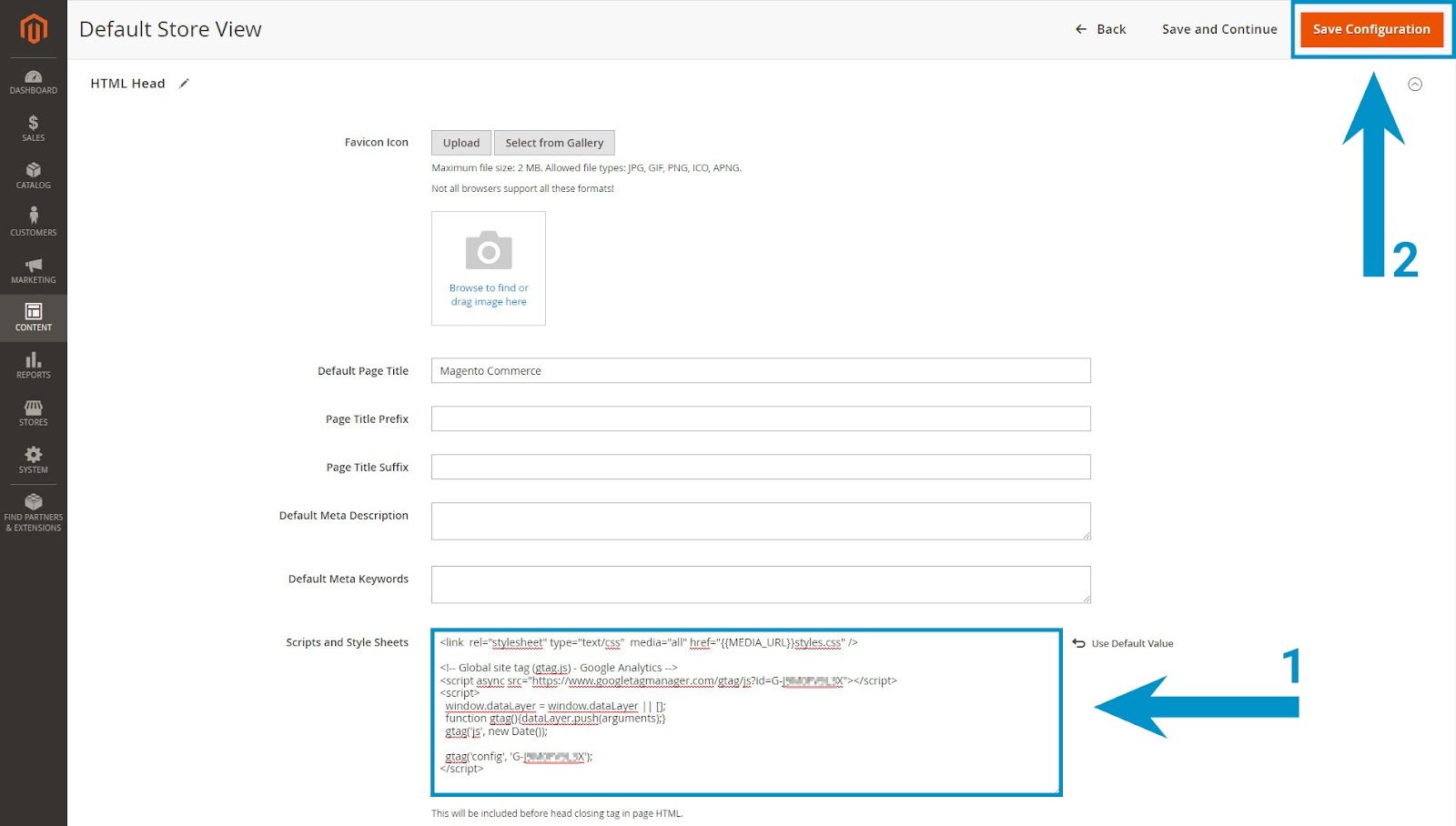Image resolution: width=1456 pixels, height=826 pixels.
Task: Open the Dashboard from the sidebar
Action: coord(33,81)
